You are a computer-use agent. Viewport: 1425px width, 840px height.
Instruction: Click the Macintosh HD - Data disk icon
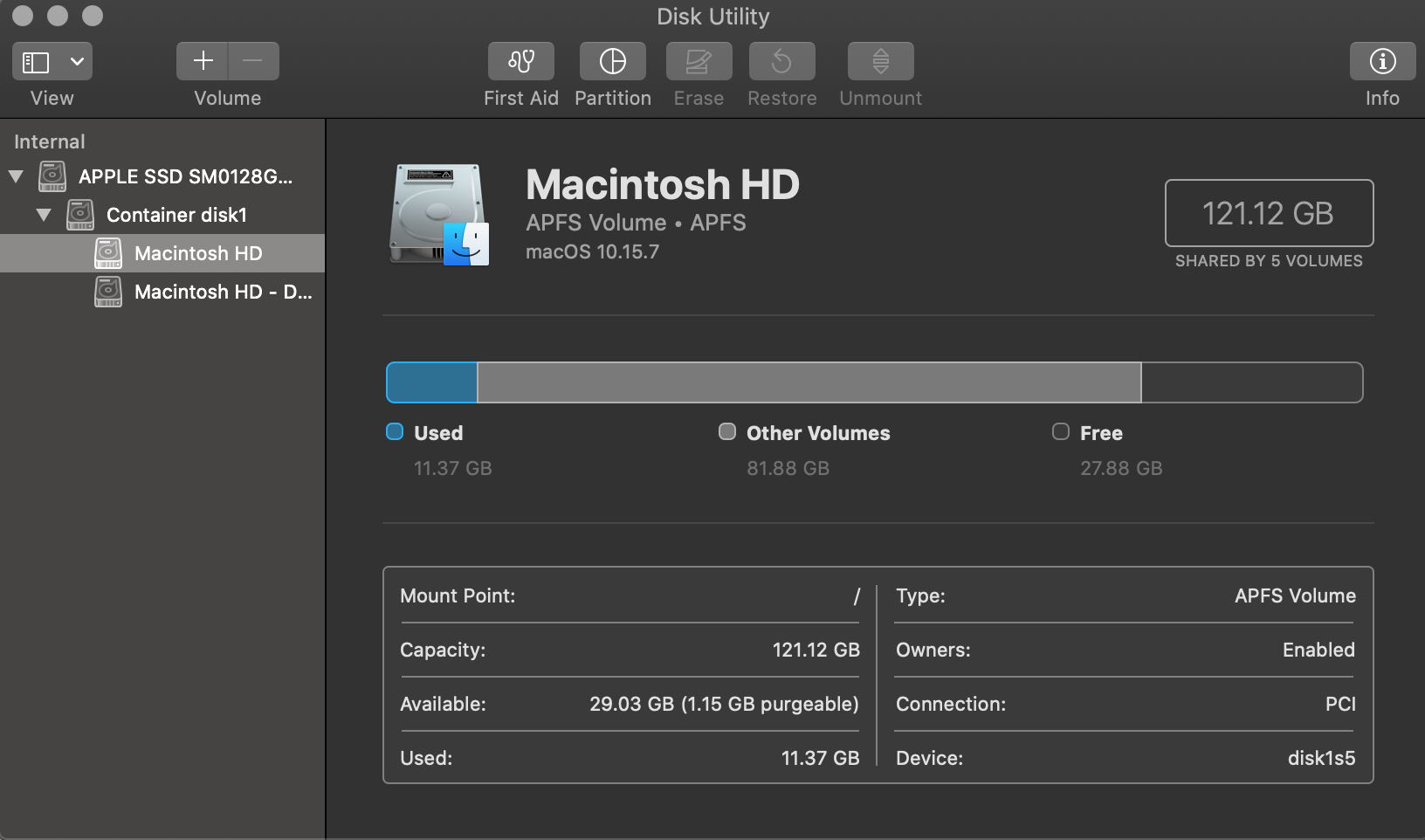coord(108,292)
